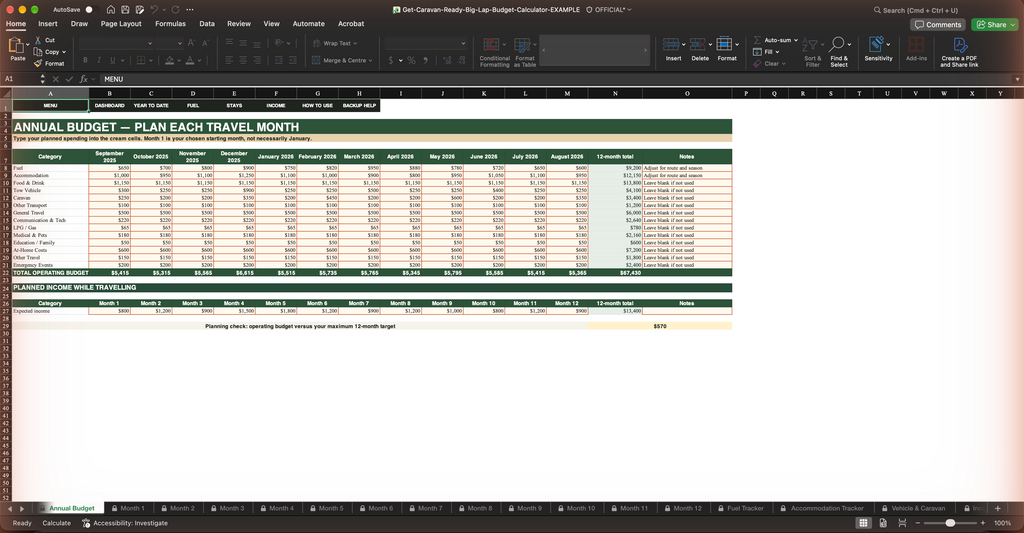Click the font colour A swatch
This screenshot has height=533, width=1024.
tap(190, 61)
